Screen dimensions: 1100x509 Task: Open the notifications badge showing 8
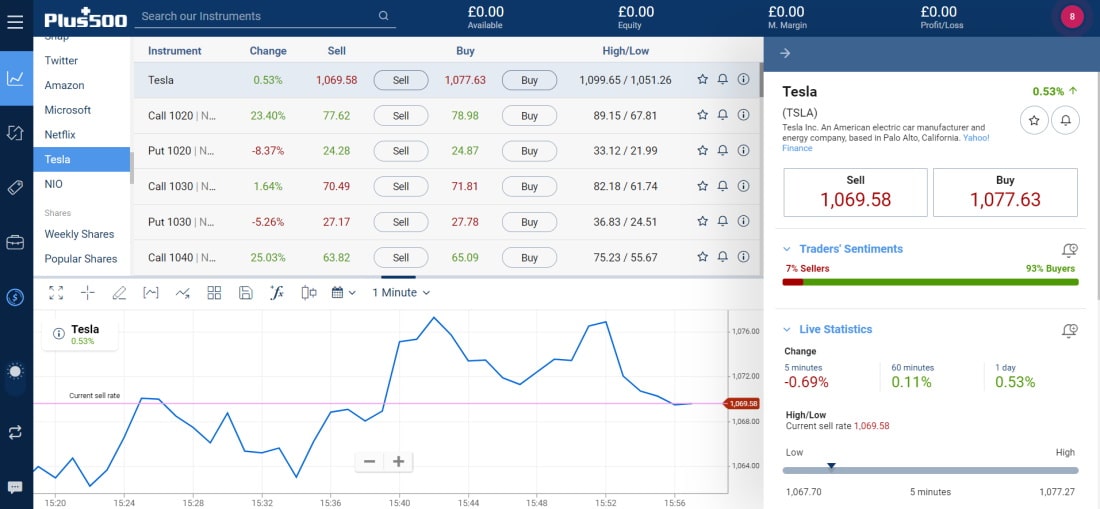click(x=1072, y=17)
